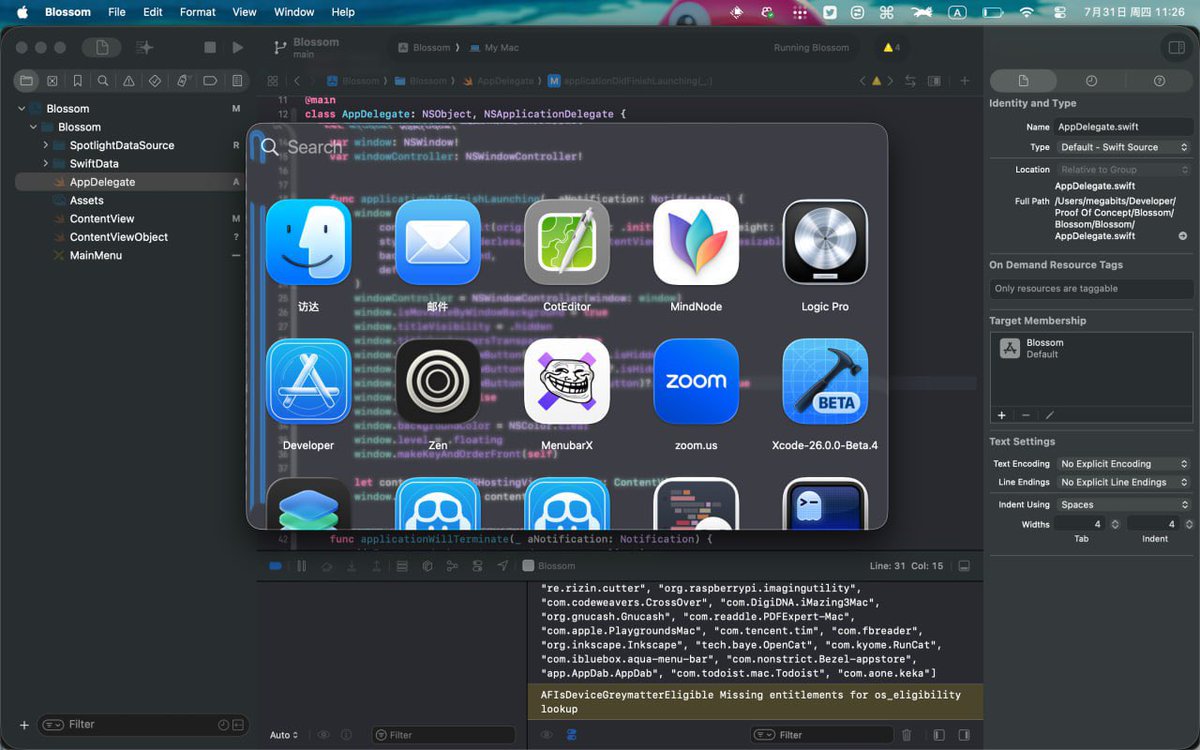Open Finder (访达) in the launcher grid

pos(308,242)
